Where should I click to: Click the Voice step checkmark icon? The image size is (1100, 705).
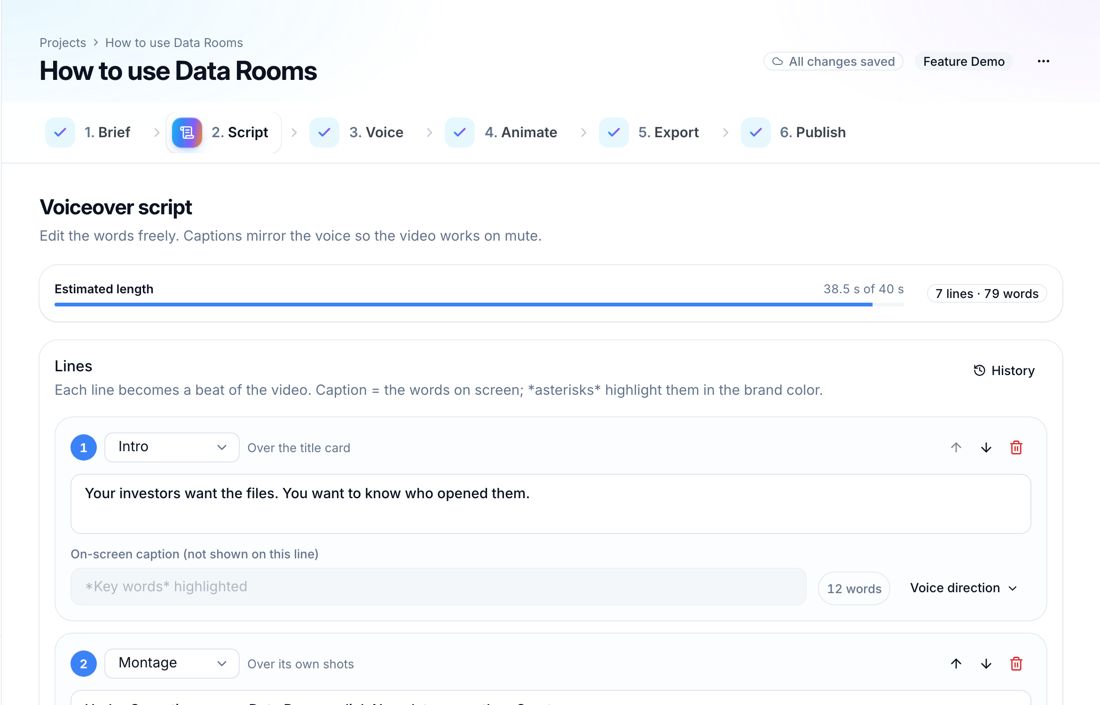coord(324,133)
